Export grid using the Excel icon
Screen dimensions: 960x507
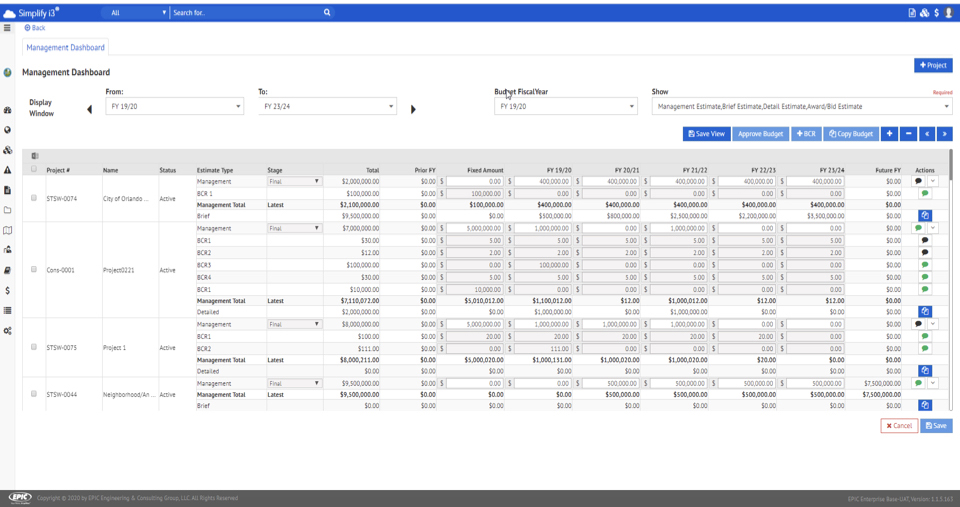[x=35, y=156]
